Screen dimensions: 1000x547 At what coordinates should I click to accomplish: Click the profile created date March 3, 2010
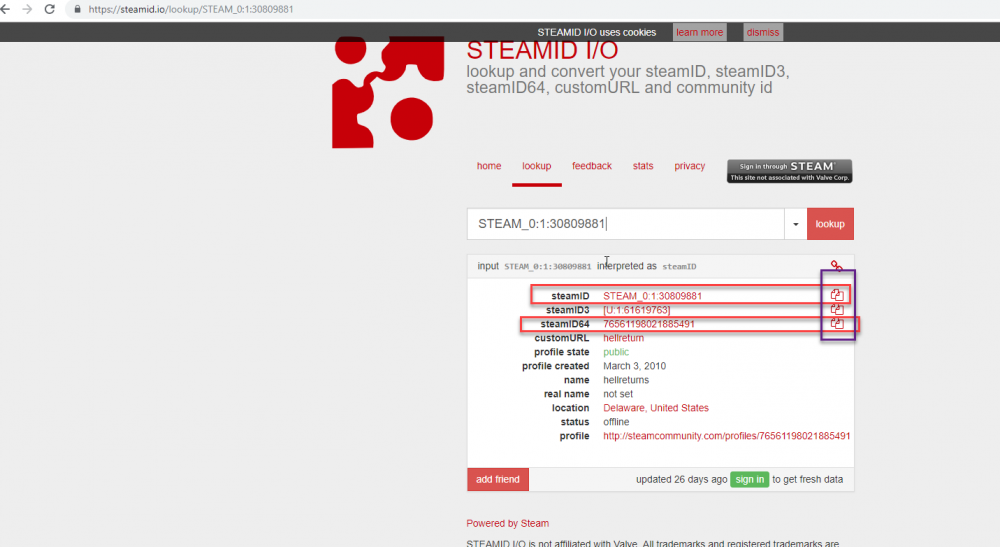(635, 366)
